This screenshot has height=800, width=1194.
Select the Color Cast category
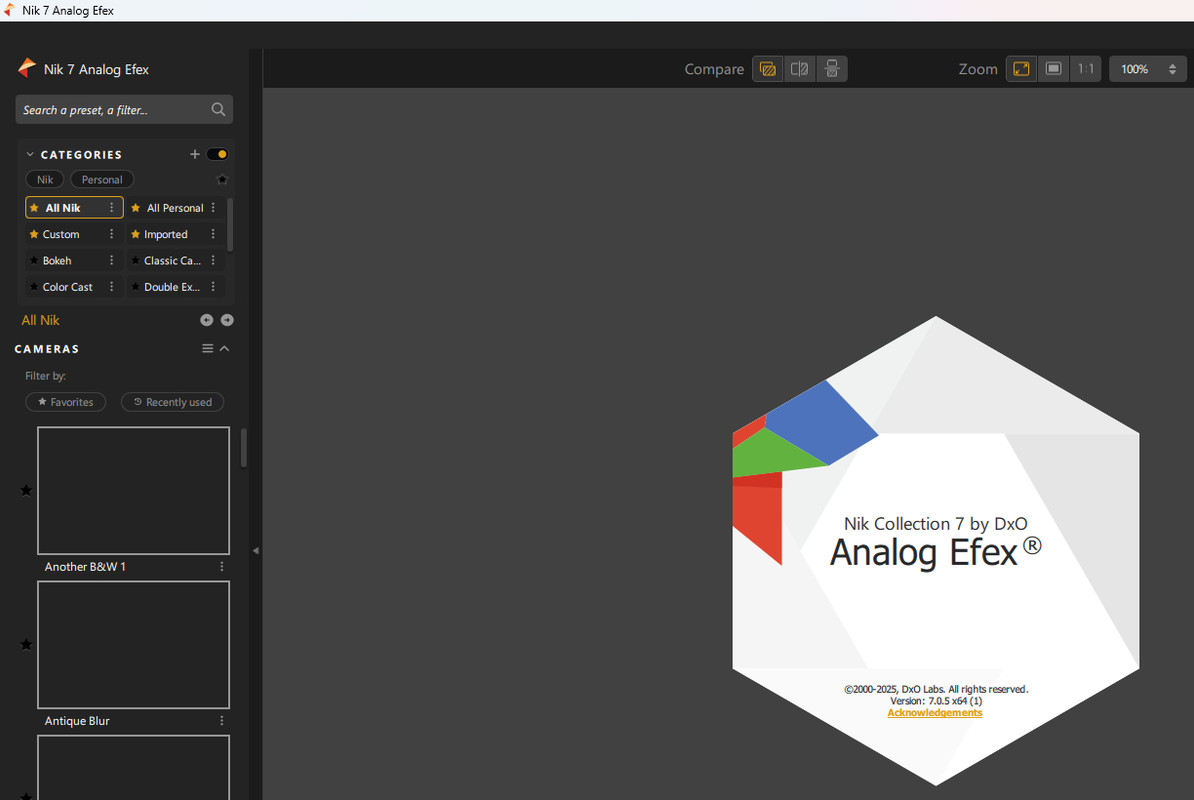click(x=74, y=287)
